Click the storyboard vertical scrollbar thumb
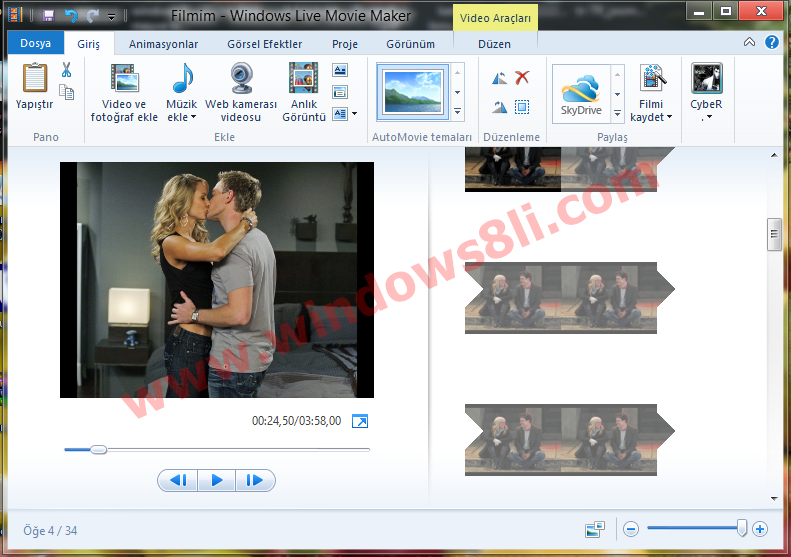Screen dimensions: 791x557 774,234
